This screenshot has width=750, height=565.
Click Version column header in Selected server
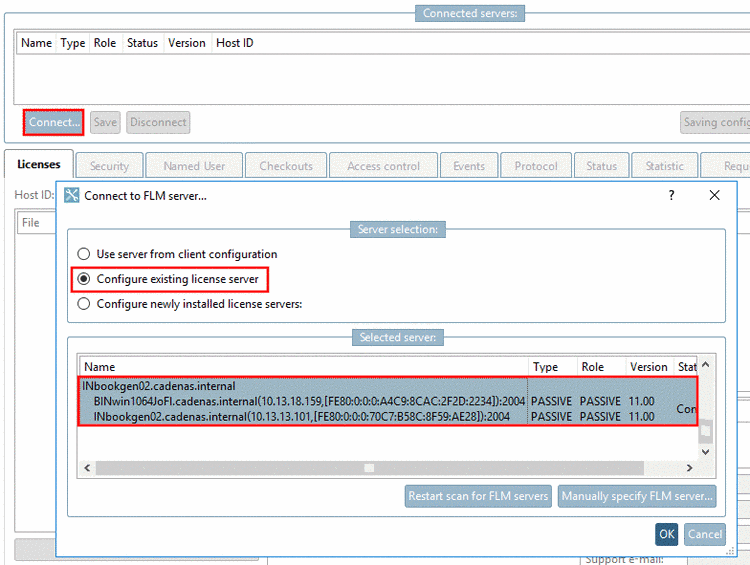coord(650,367)
